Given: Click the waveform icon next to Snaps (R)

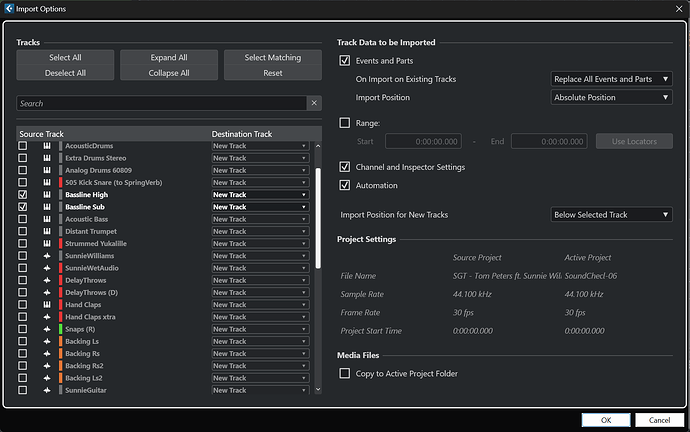Looking at the screenshot, I should pyautogui.click(x=47, y=329).
